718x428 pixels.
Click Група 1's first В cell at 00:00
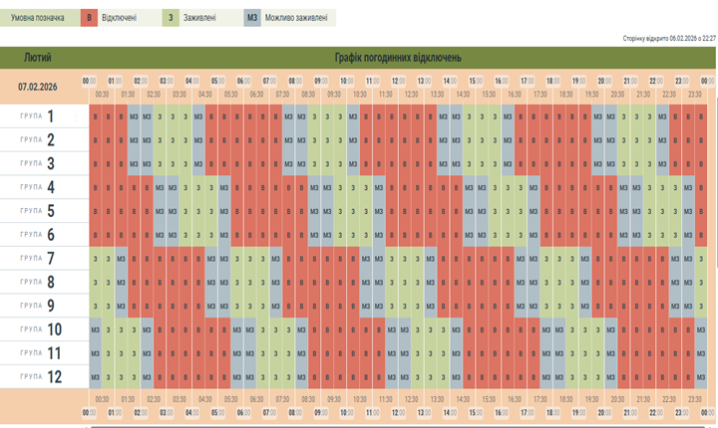[95, 117]
